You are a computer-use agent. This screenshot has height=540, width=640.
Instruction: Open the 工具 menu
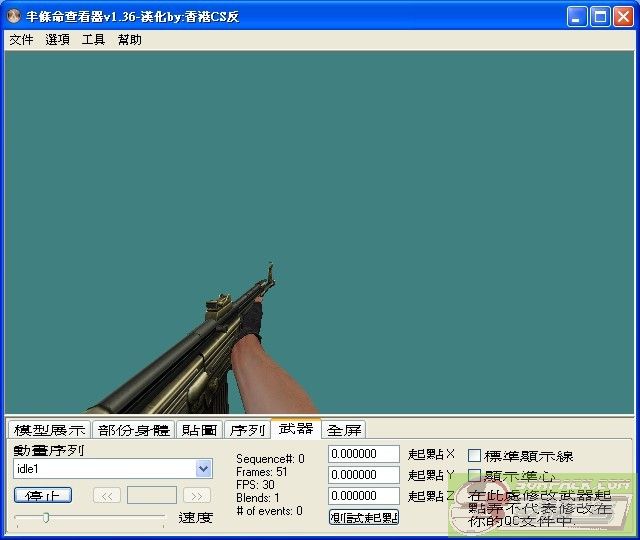pyautogui.click(x=93, y=40)
